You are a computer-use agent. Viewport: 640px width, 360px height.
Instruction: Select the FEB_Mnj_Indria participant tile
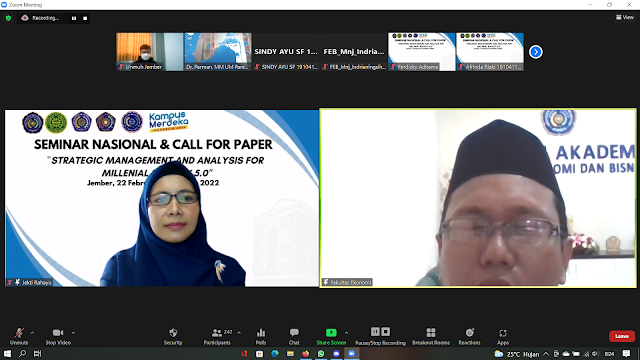[354, 52]
